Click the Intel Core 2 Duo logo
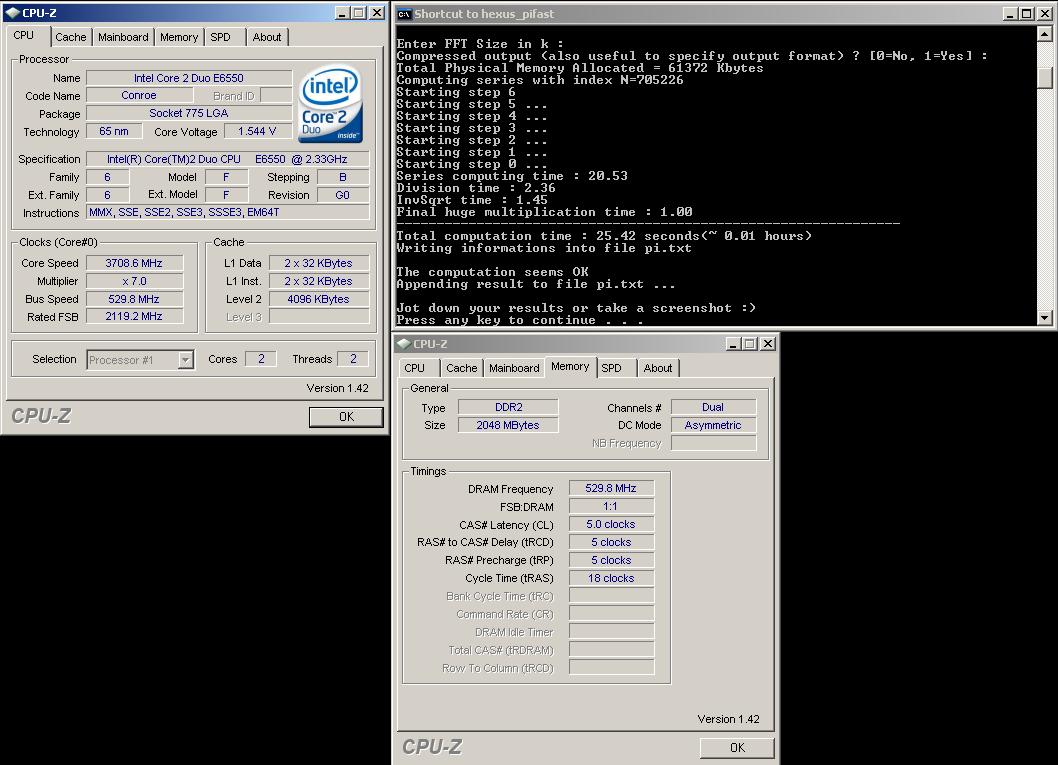Image resolution: width=1058 pixels, height=765 pixels. pyautogui.click(x=330, y=104)
